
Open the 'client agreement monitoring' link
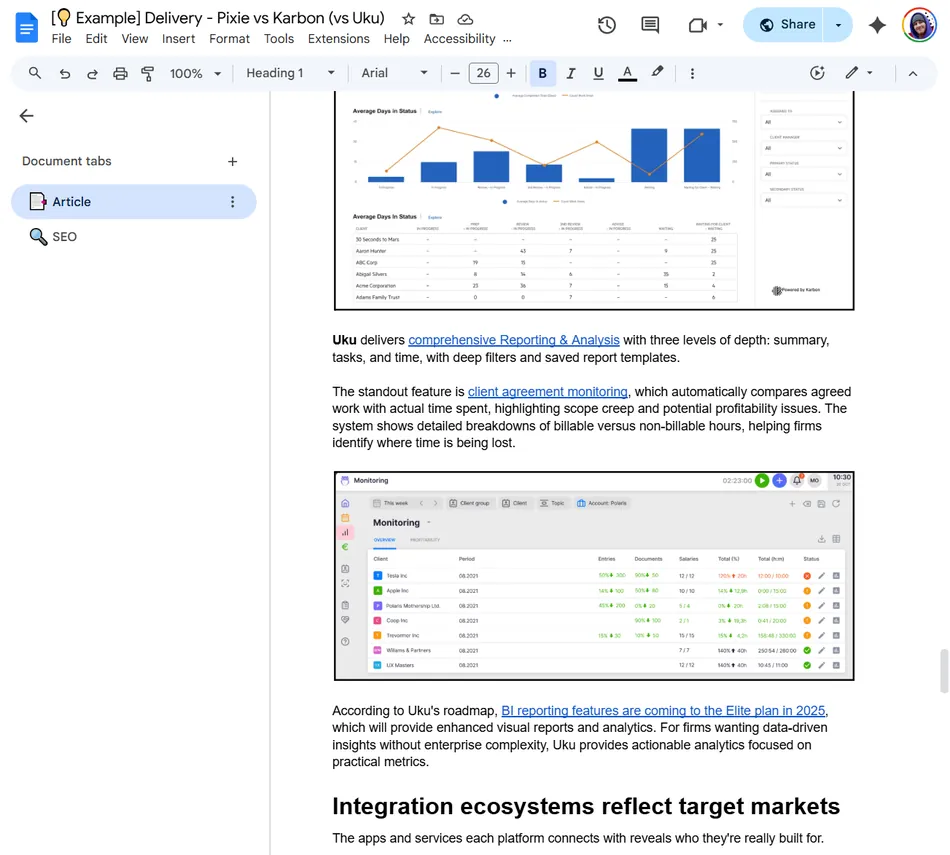point(547,391)
